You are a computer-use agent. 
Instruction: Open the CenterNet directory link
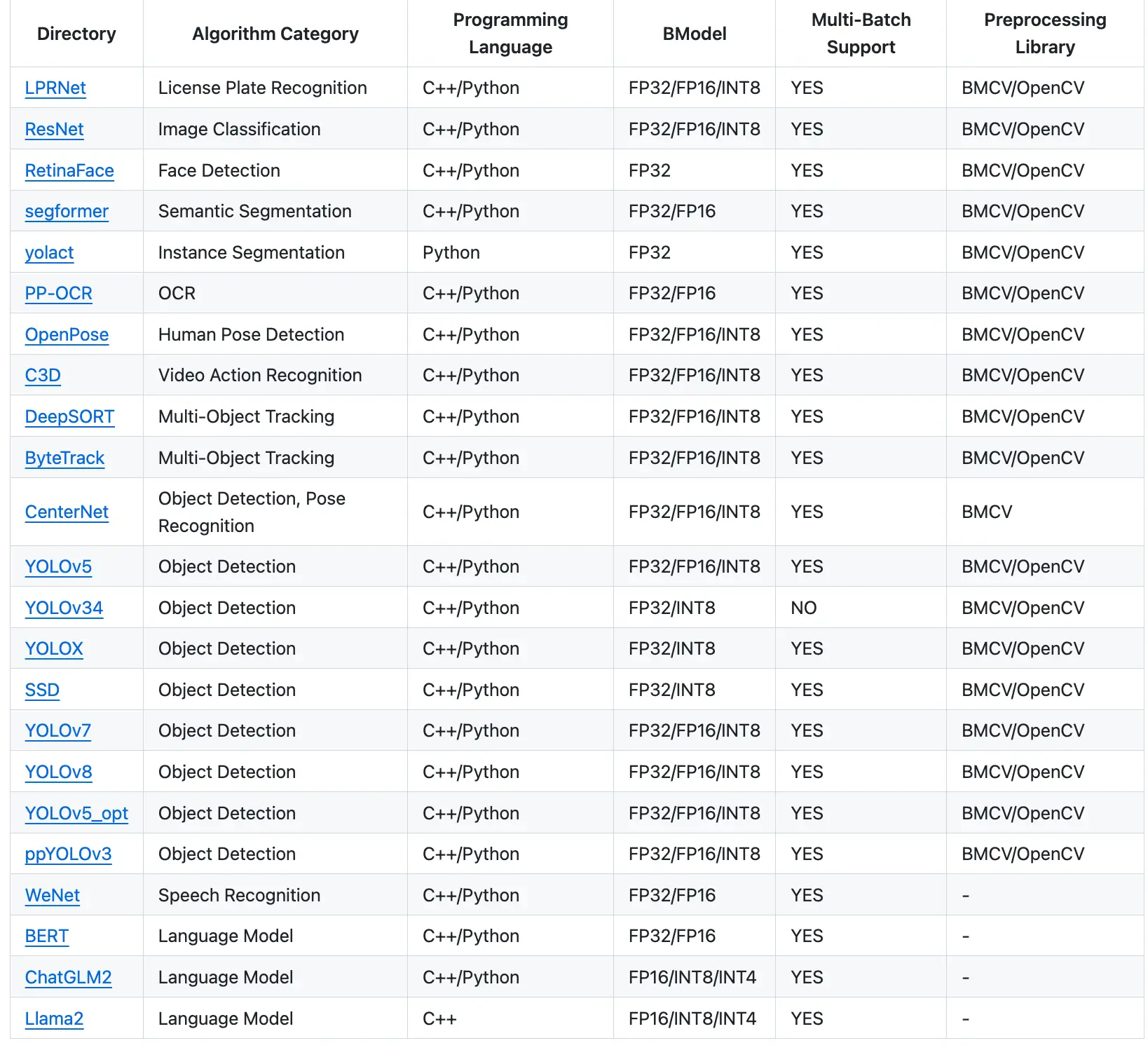pos(67,512)
